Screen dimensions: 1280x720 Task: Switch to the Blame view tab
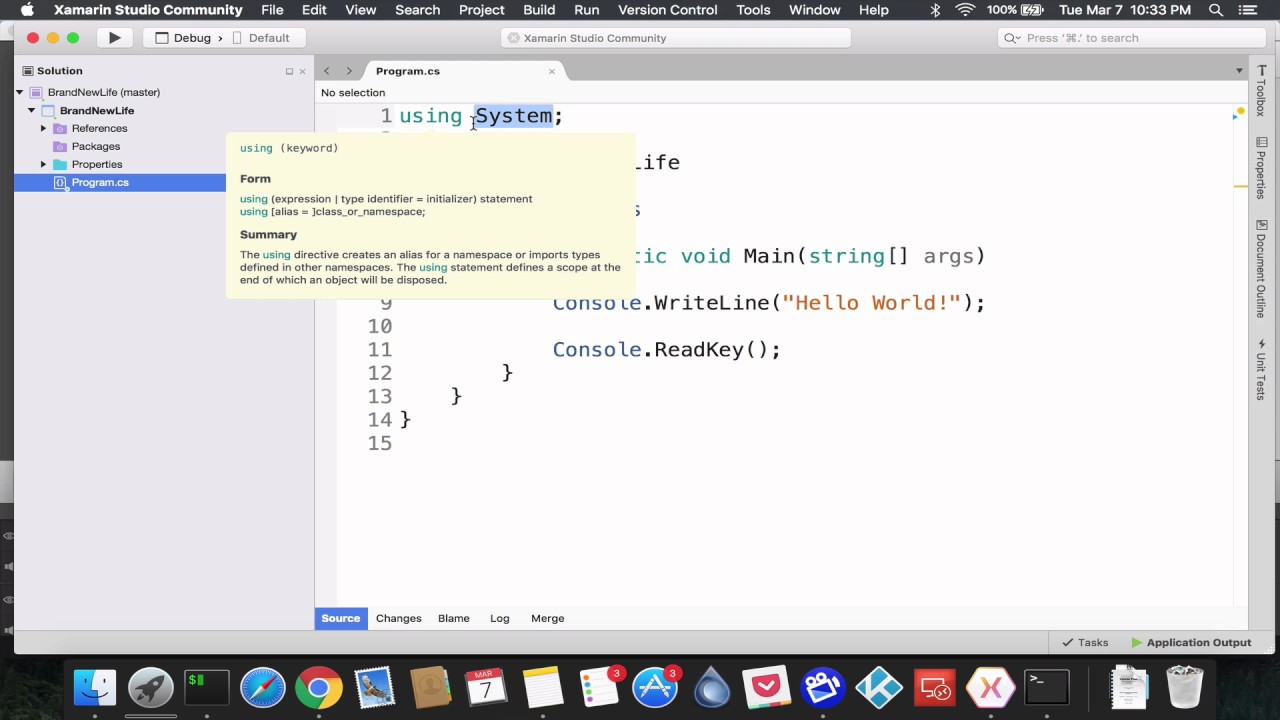point(454,618)
